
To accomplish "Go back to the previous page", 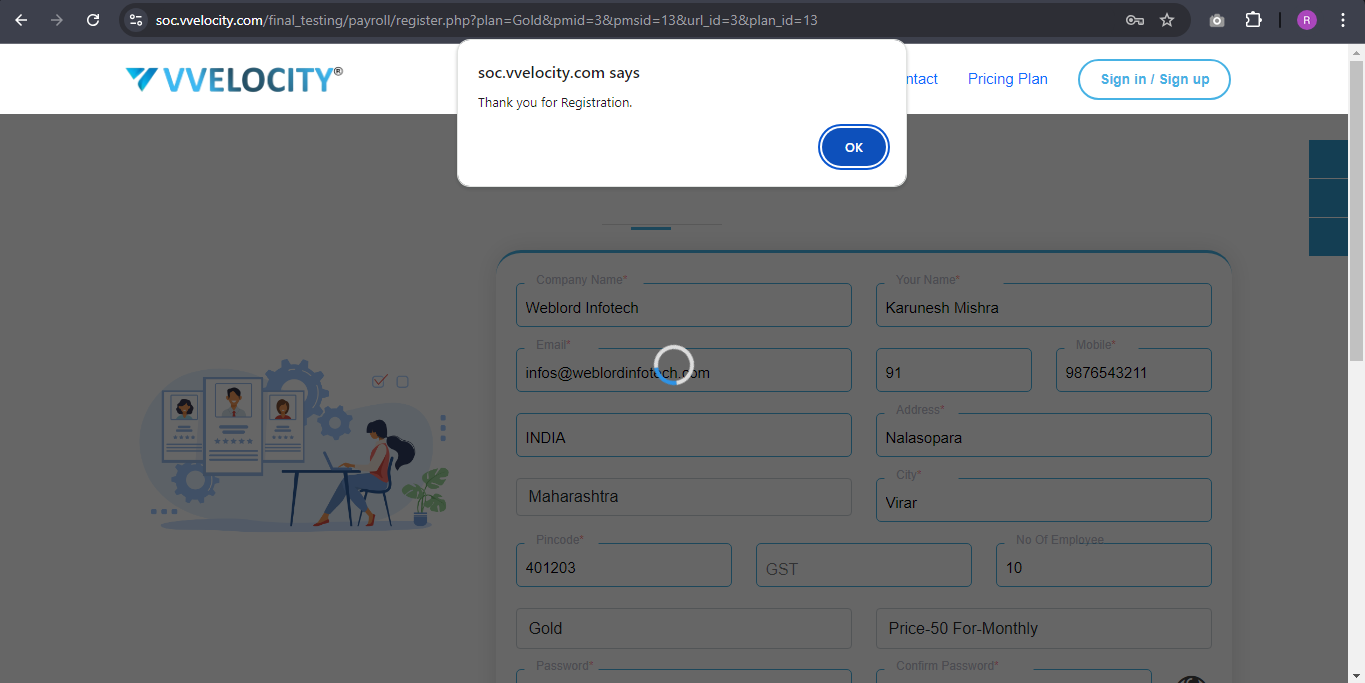I will [21, 20].
